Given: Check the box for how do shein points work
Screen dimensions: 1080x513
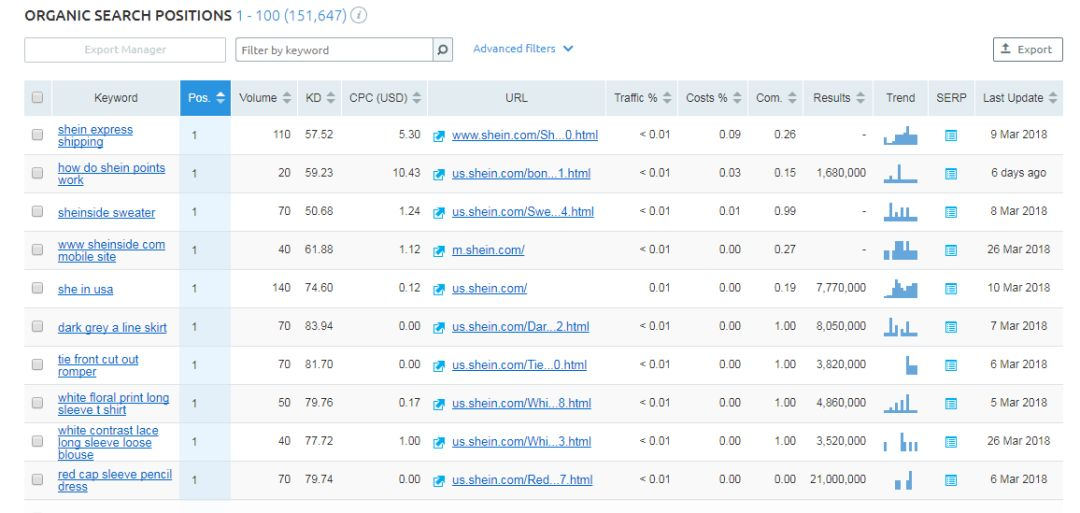Looking at the screenshot, I should click(37, 174).
